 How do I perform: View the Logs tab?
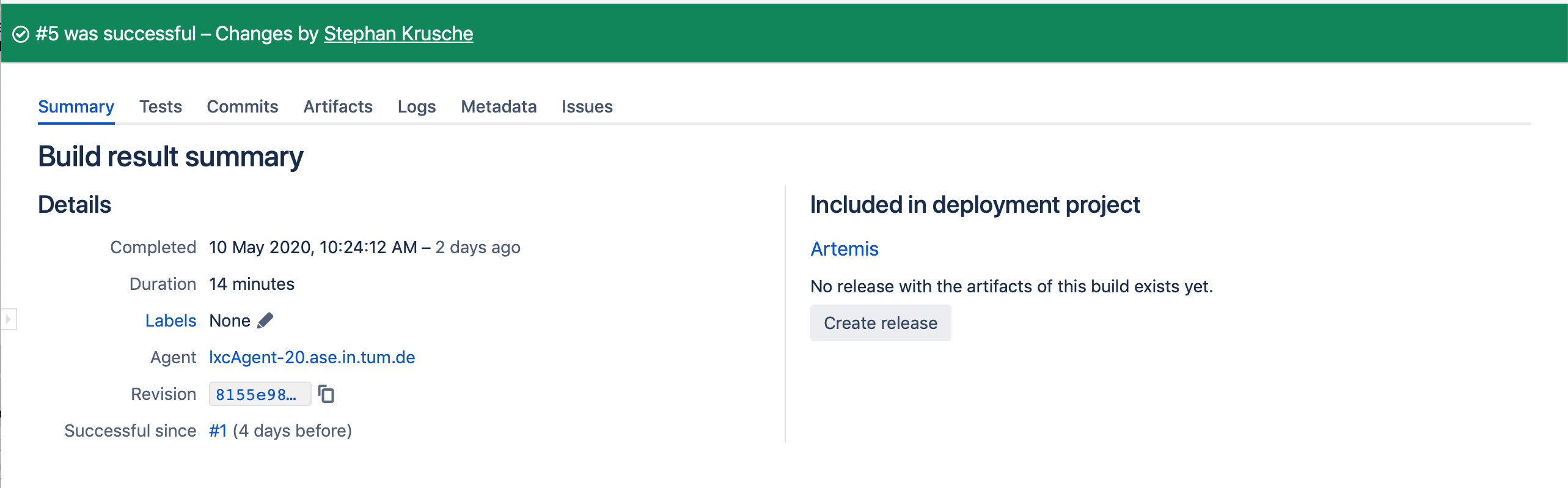coord(417,106)
